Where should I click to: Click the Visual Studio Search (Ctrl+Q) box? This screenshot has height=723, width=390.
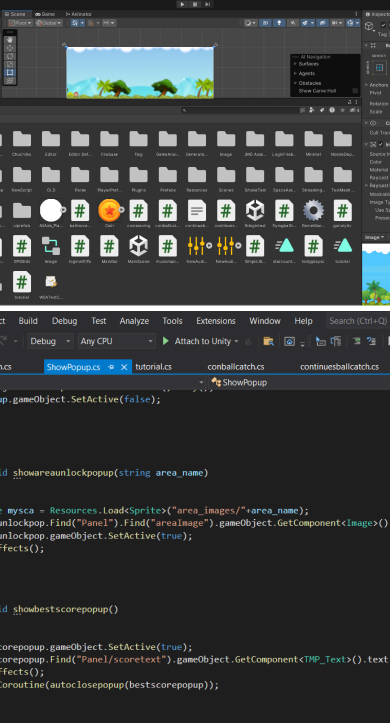[x=358, y=321]
